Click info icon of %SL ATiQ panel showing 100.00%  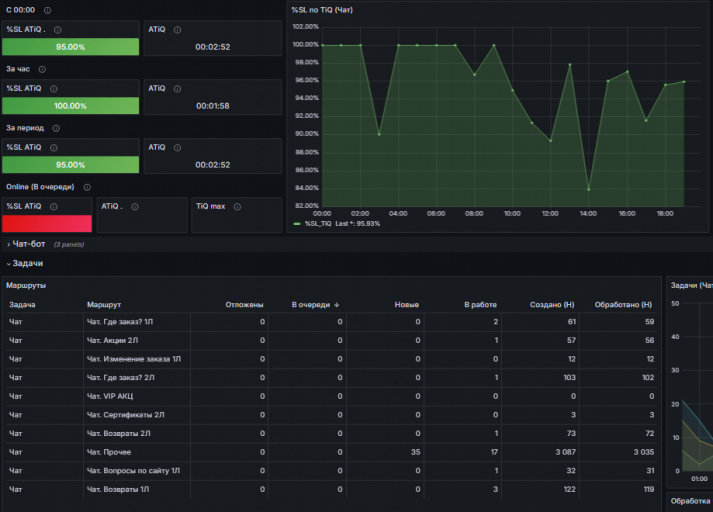[x=52, y=89]
